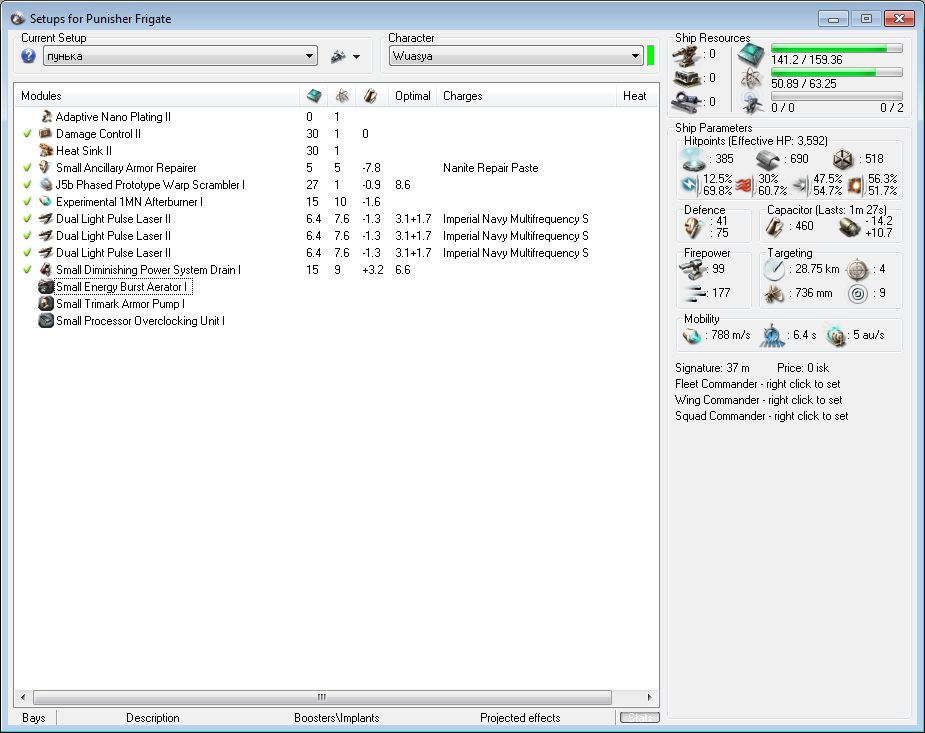Click the Experimental 1MN Afterburner I module icon
The height and width of the screenshot is (733, 925).
click(45, 202)
